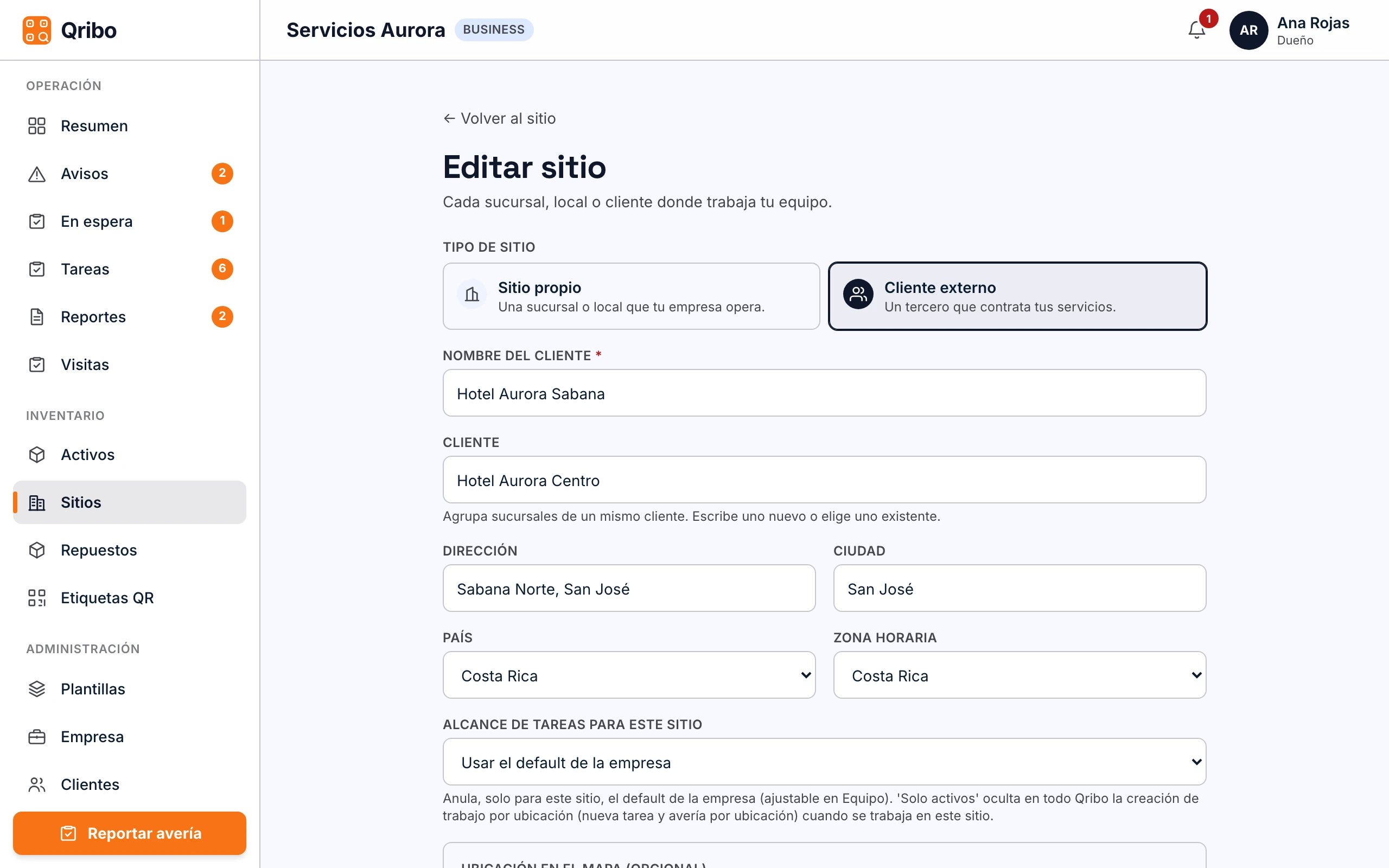Click the Visitas clipboard icon
This screenshot has width=1389, height=868.
tap(37, 364)
